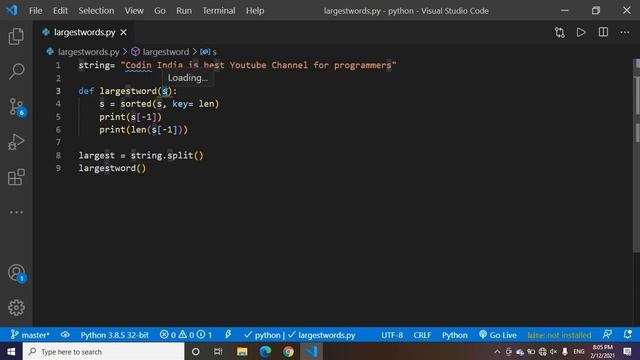Open Google Chrome from taskbar
The image size is (640, 360).
point(288,351)
